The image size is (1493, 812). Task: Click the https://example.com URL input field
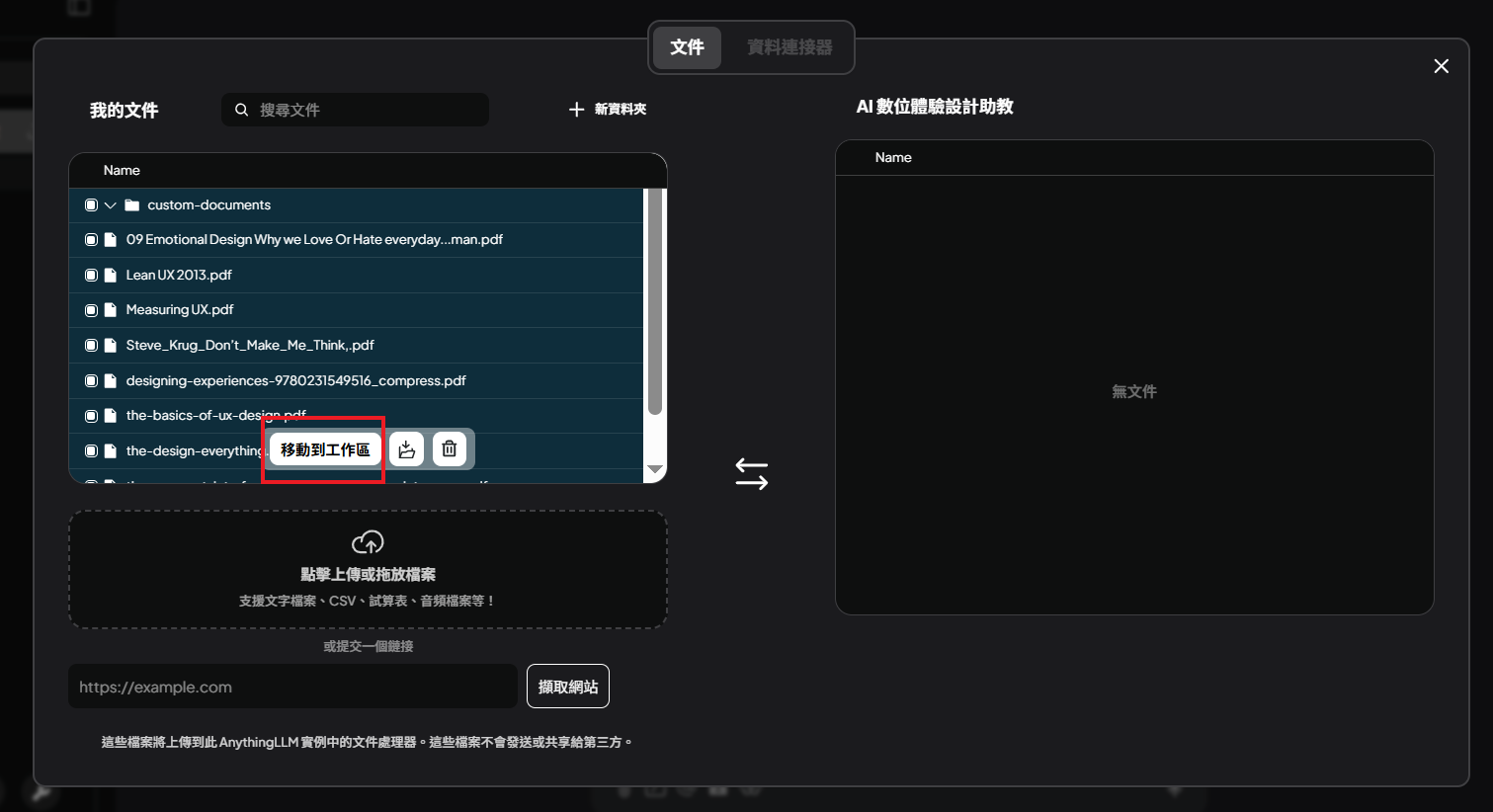tap(292, 687)
